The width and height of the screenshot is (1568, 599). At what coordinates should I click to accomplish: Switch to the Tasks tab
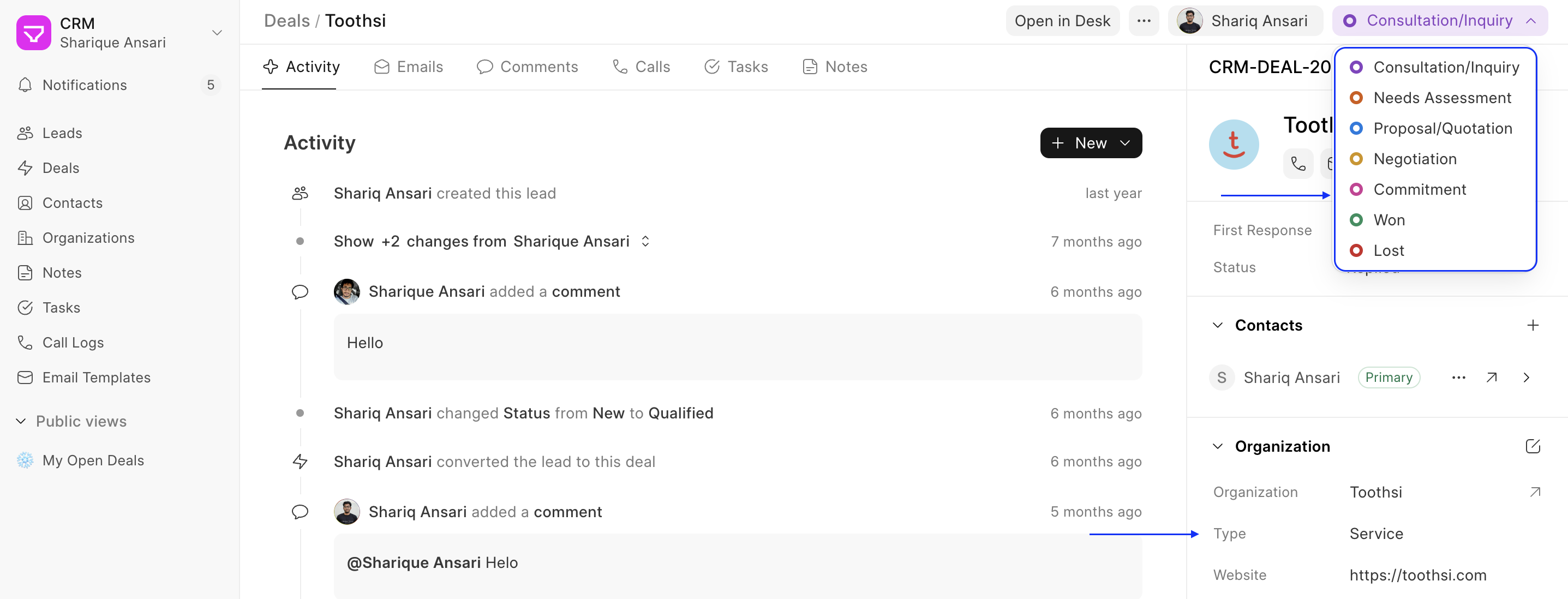click(x=736, y=67)
